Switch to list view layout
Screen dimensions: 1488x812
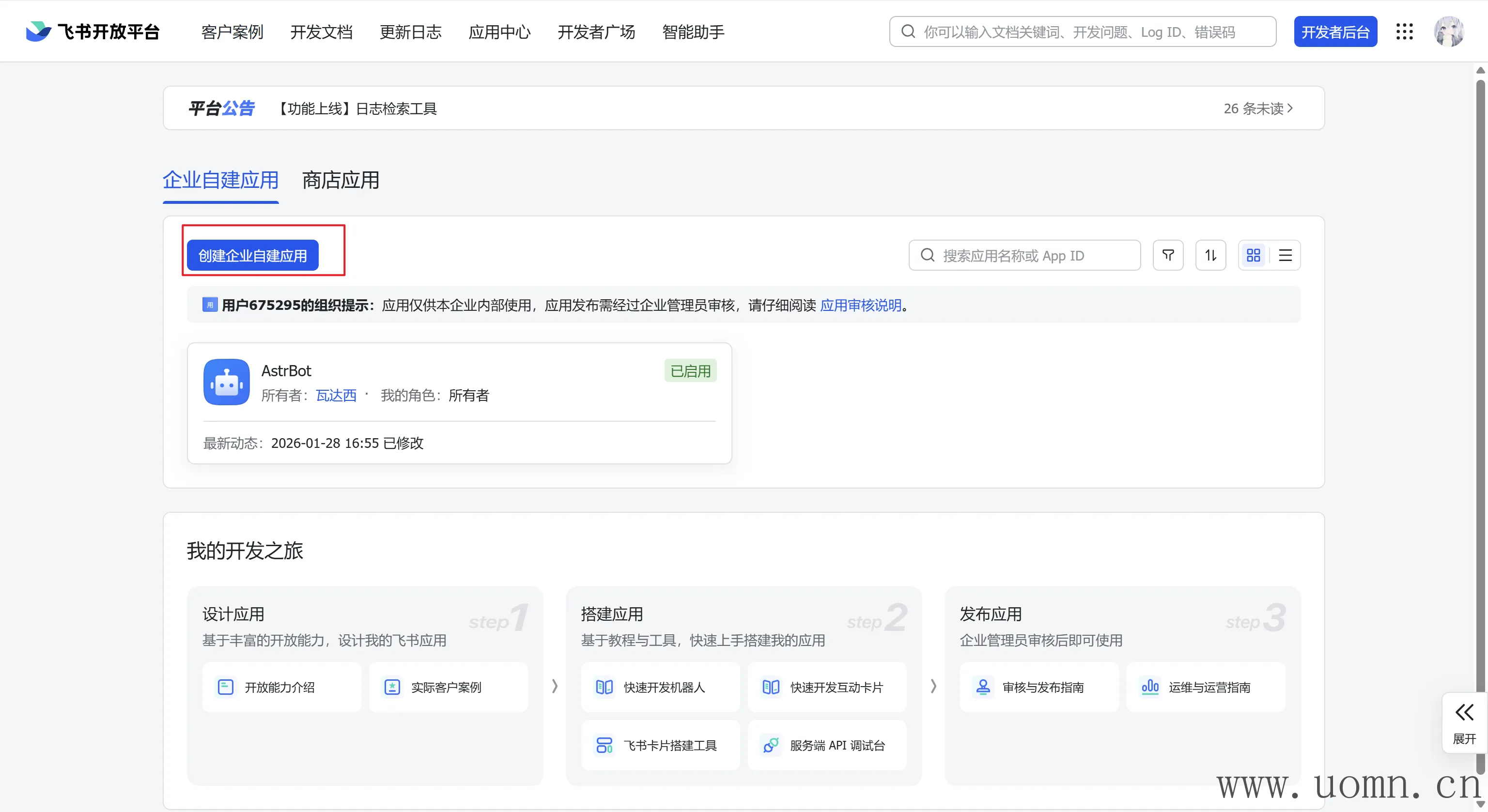(1285, 255)
